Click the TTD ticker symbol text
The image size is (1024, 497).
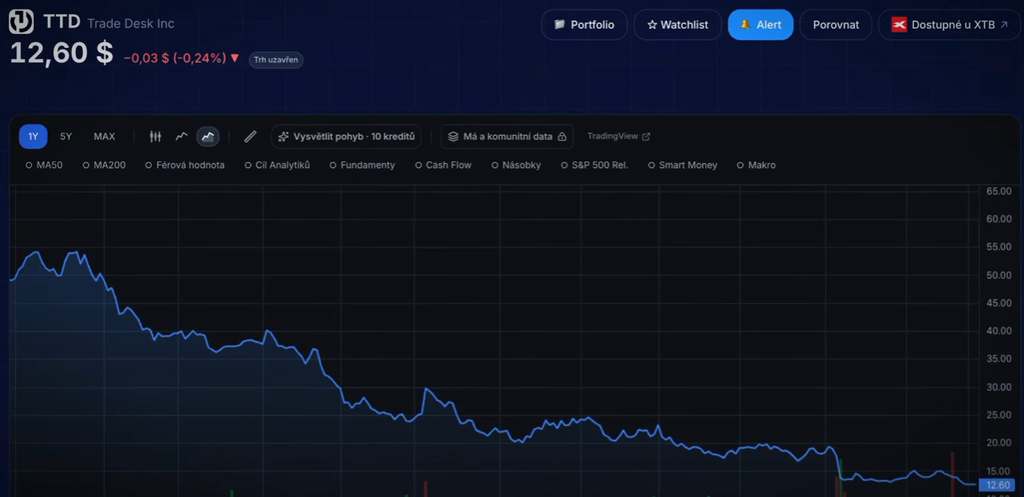point(62,22)
